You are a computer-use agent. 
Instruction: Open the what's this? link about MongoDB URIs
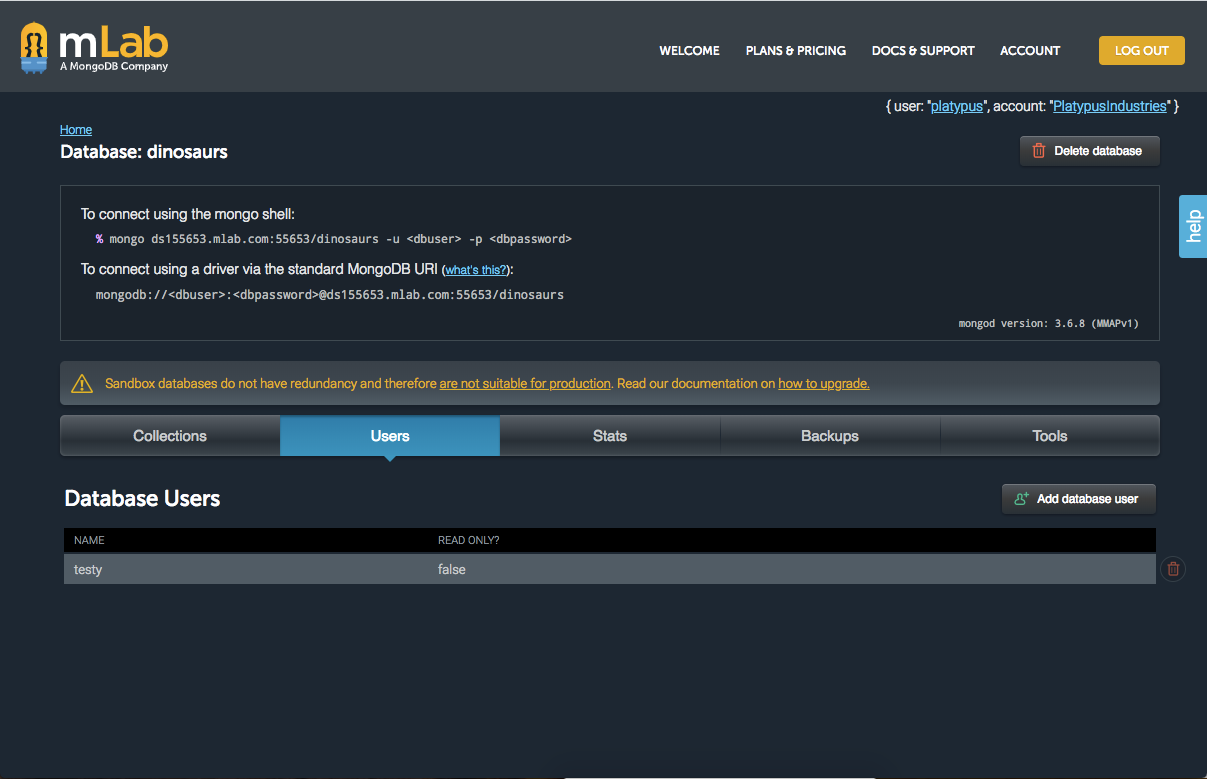(x=474, y=269)
